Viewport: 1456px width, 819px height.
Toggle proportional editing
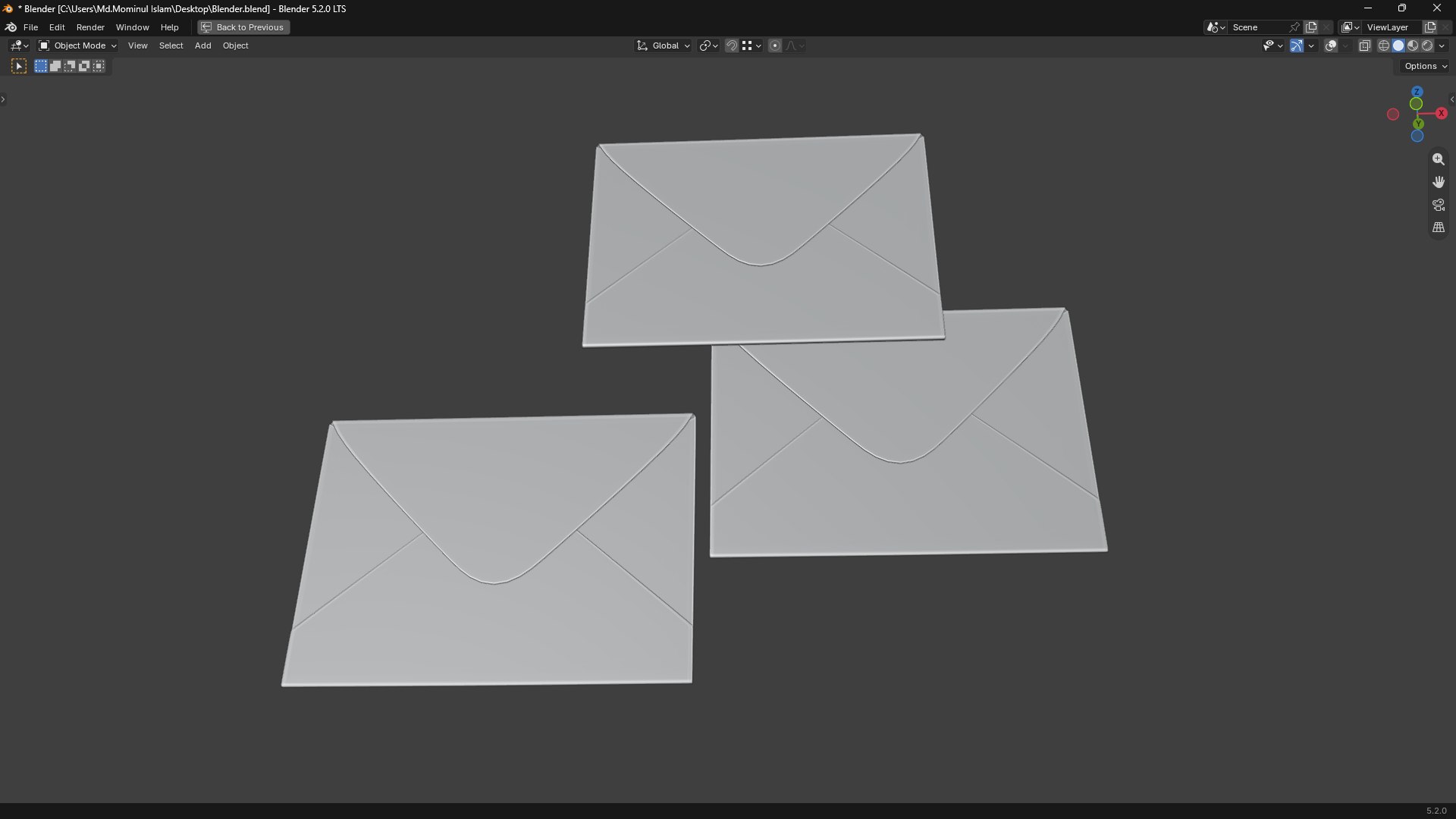pos(775,45)
